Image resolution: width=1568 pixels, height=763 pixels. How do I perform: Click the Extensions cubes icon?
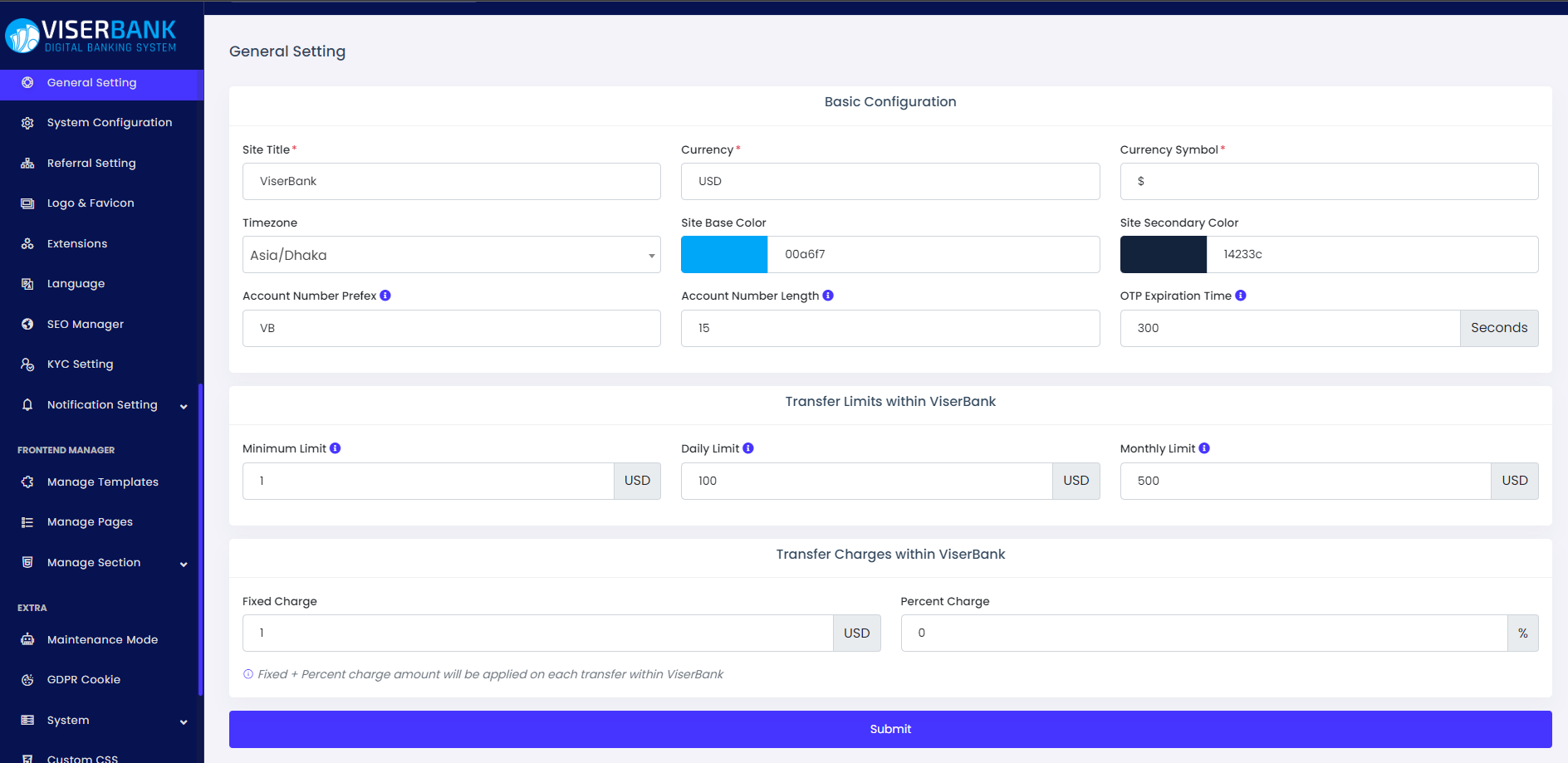pos(27,244)
